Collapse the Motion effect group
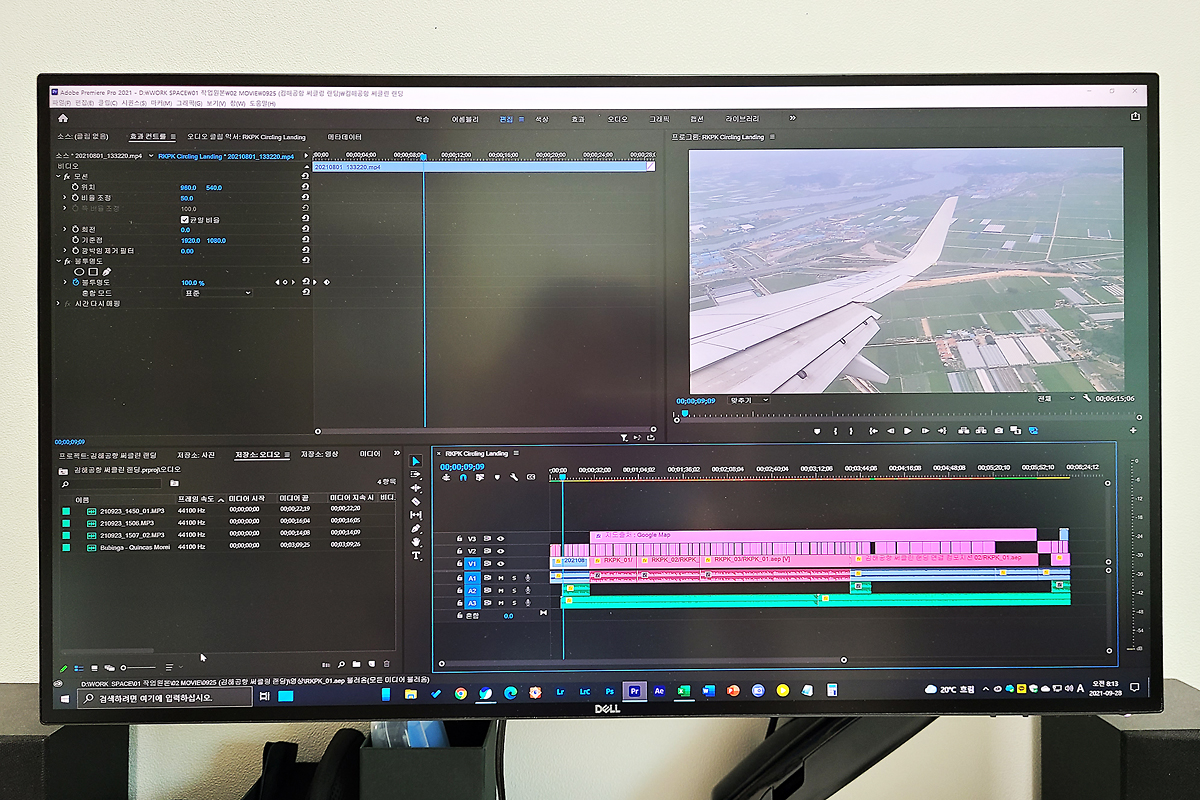The width and height of the screenshot is (1200, 800). tap(58, 176)
